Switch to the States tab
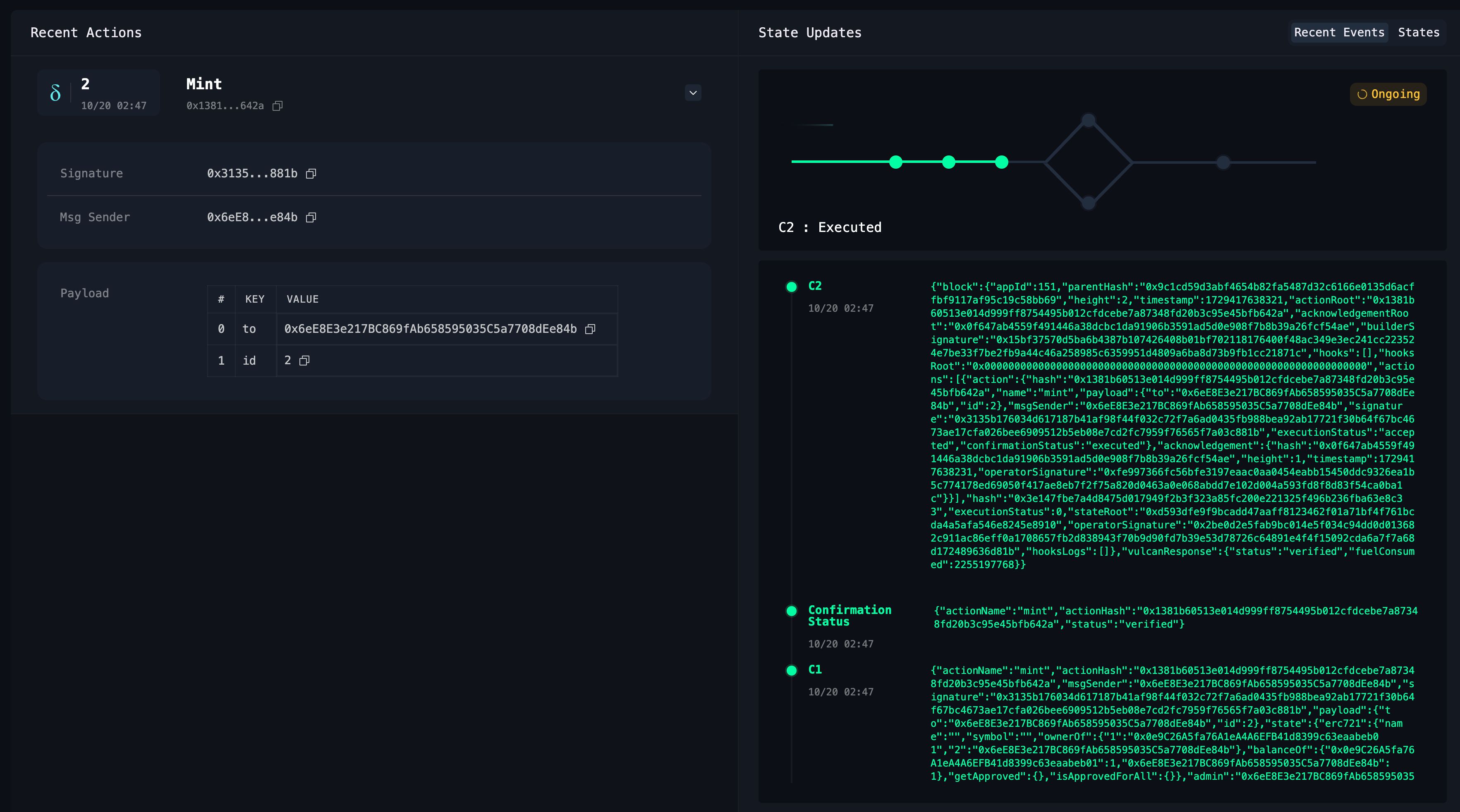 [1418, 32]
